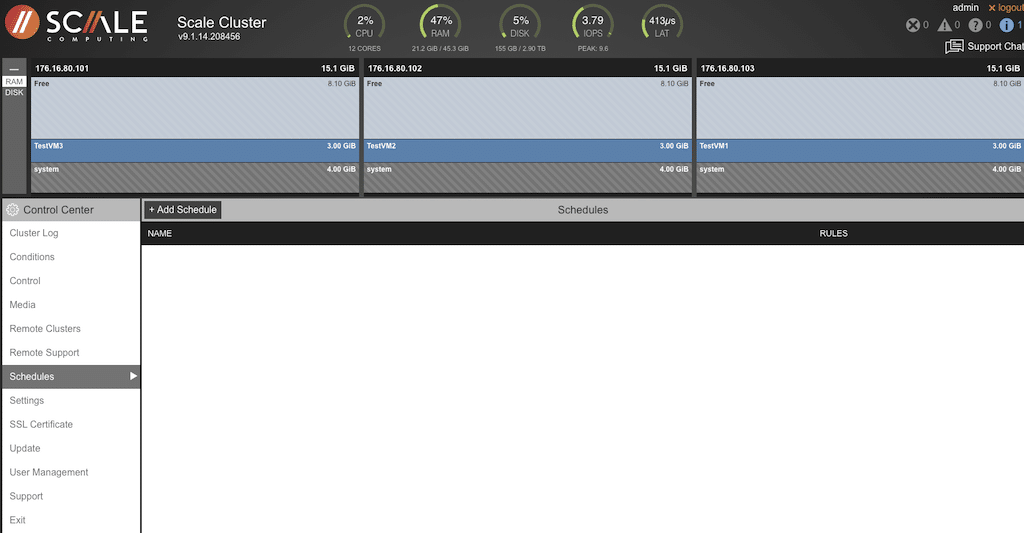Click Scale Cluster title text
Viewport: 1024px width, 533px height.
[221, 22]
